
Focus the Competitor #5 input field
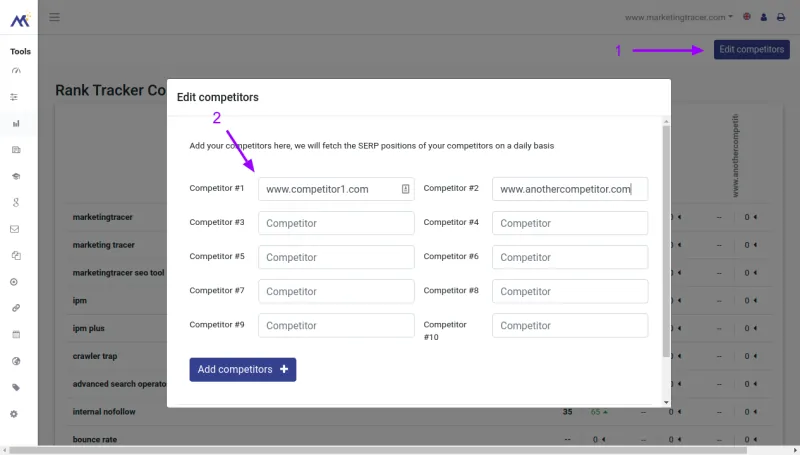[x=336, y=257]
